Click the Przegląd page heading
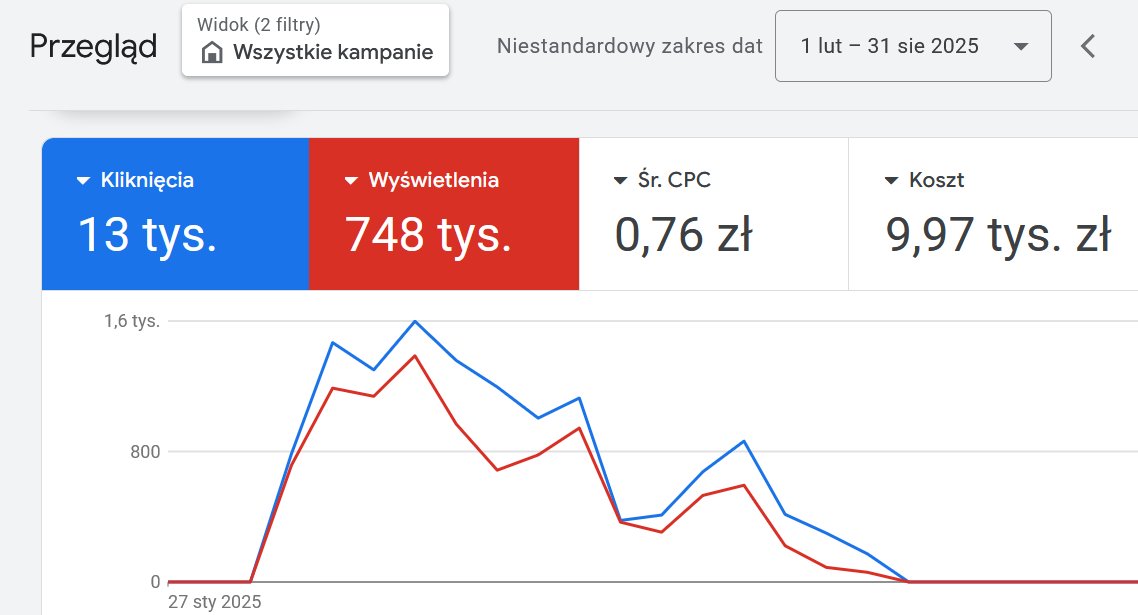1138x615 pixels. (x=93, y=47)
